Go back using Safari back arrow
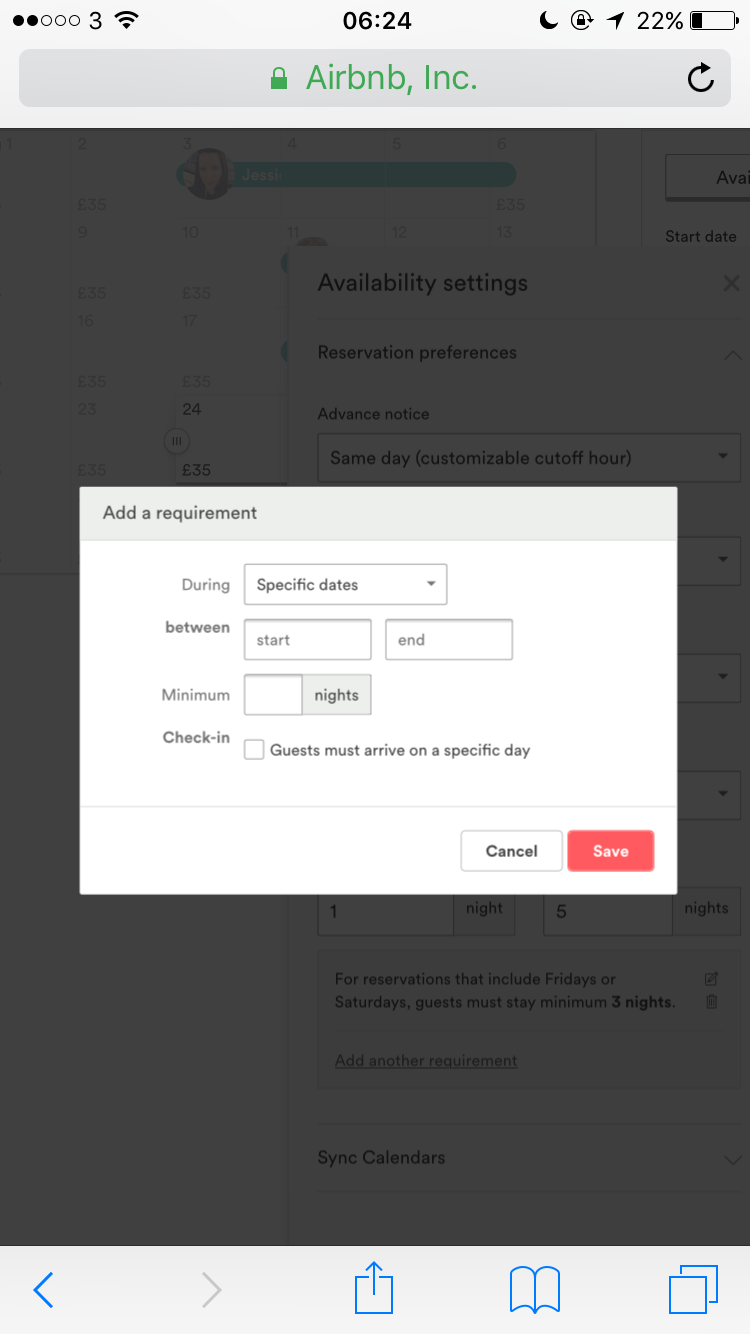 (43, 1290)
